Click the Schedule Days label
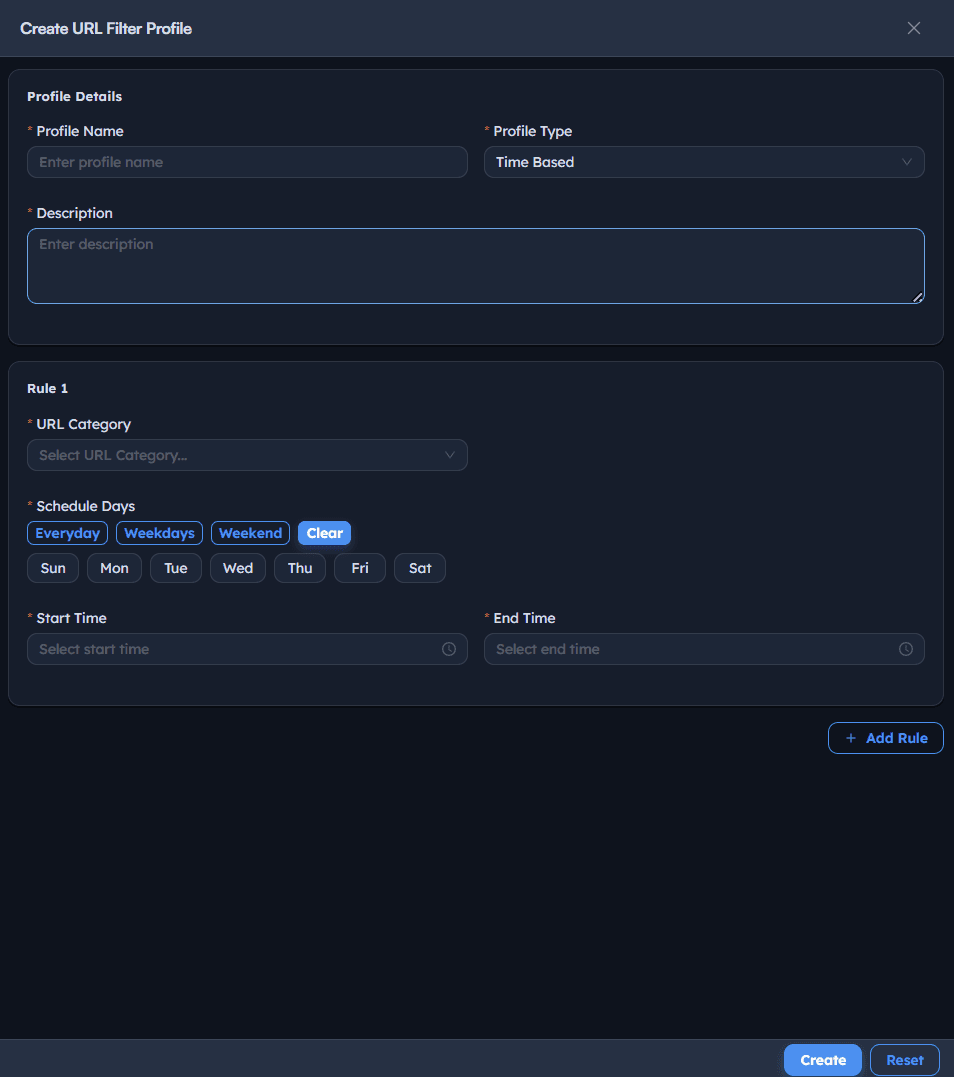Viewport: 954px width, 1077px height. (86, 506)
